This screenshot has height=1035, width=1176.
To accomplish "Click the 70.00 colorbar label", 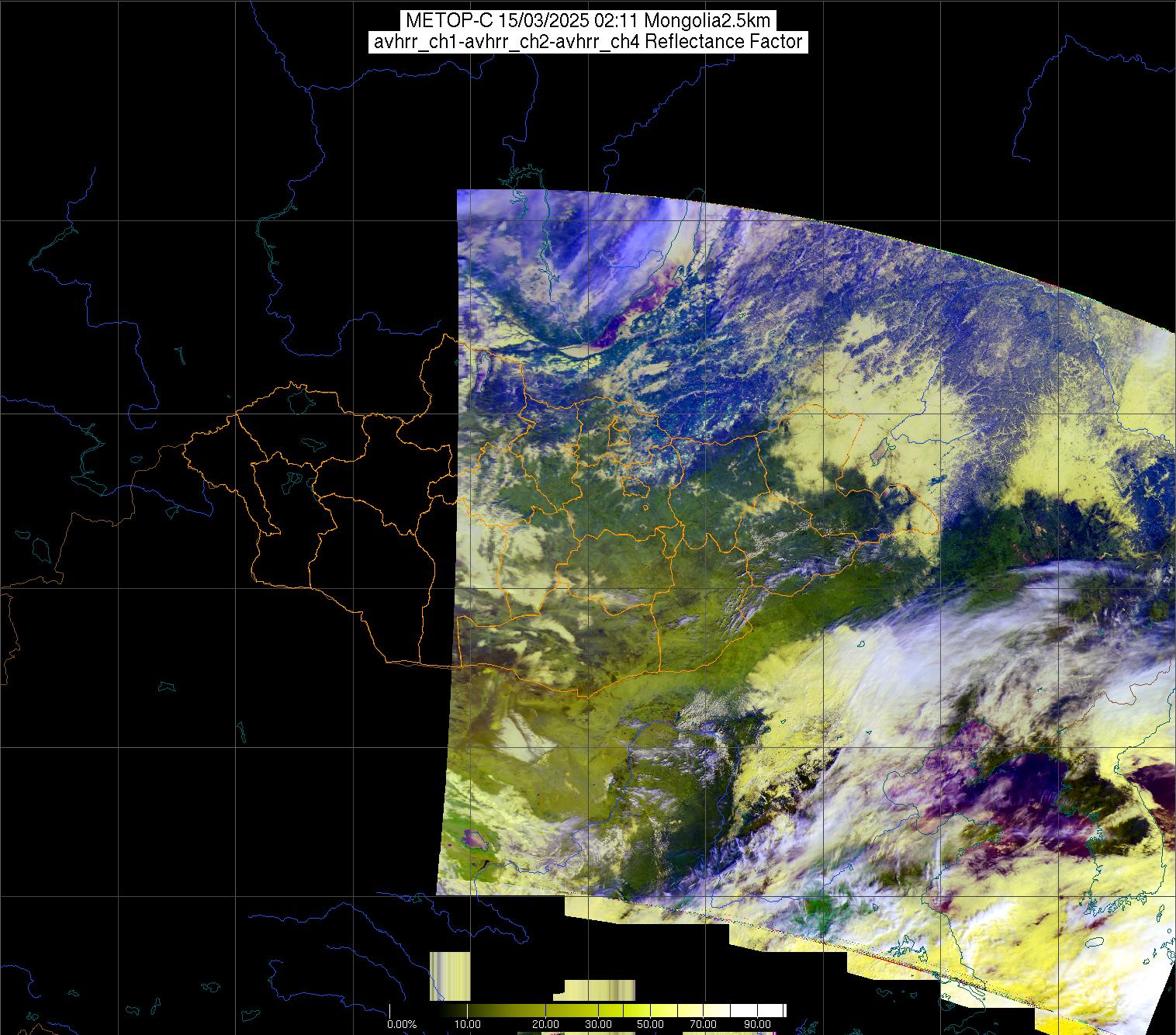I will pyautogui.click(x=704, y=1024).
